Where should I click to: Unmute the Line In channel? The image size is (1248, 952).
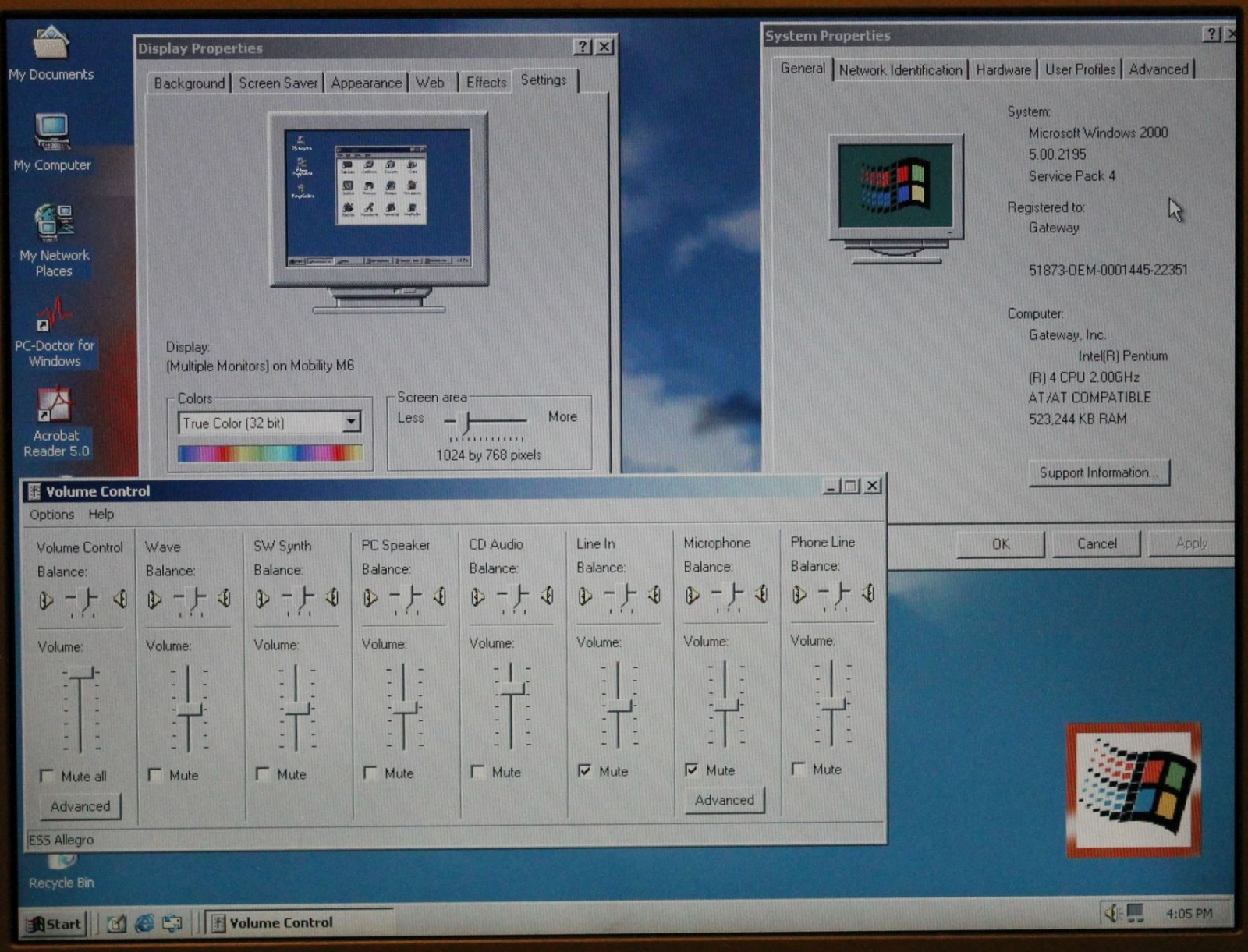[x=584, y=770]
